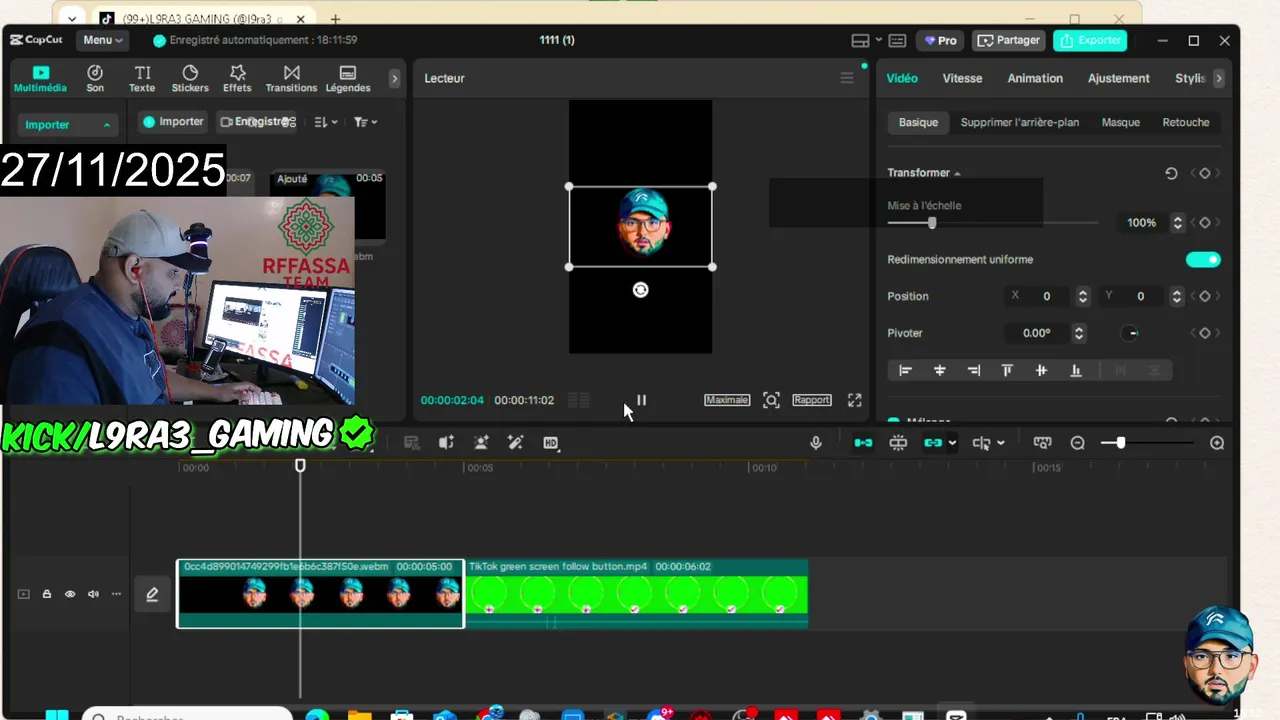Click the rotation handle below the clip
The height and width of the screenshot is (720, 1280).
[x=641, y=290]
